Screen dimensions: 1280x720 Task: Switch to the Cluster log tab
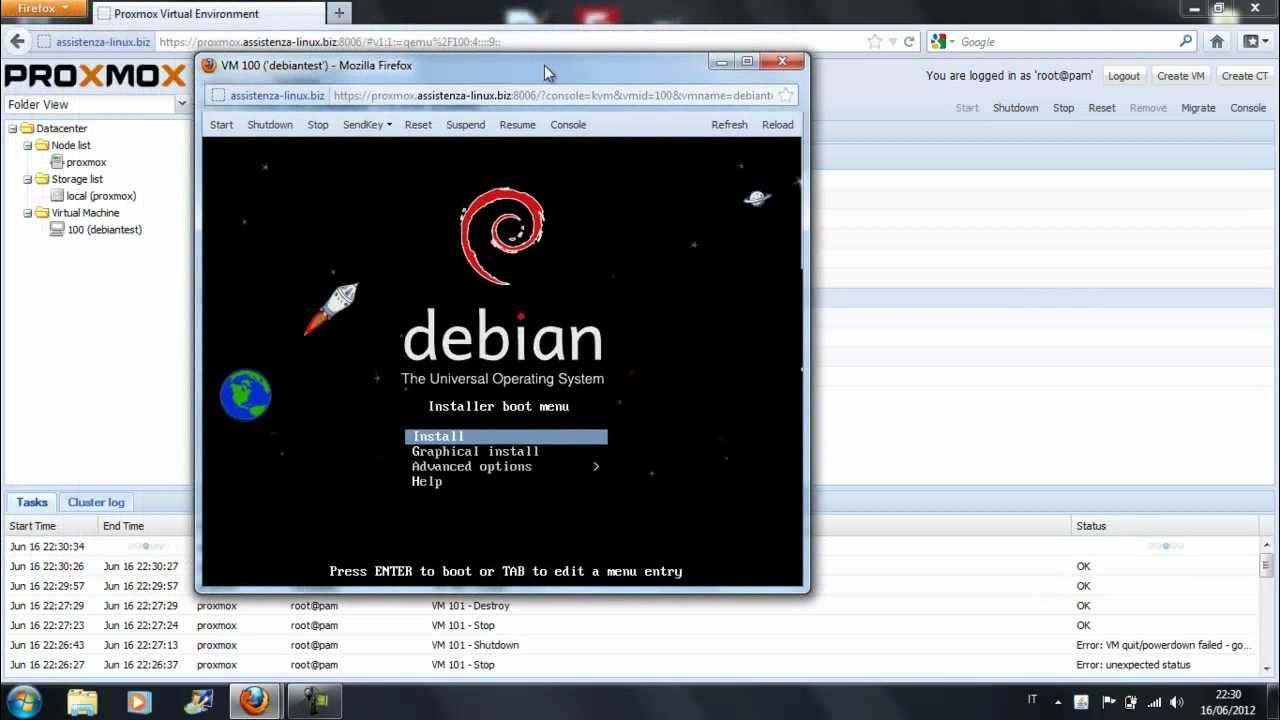point(96,502)
